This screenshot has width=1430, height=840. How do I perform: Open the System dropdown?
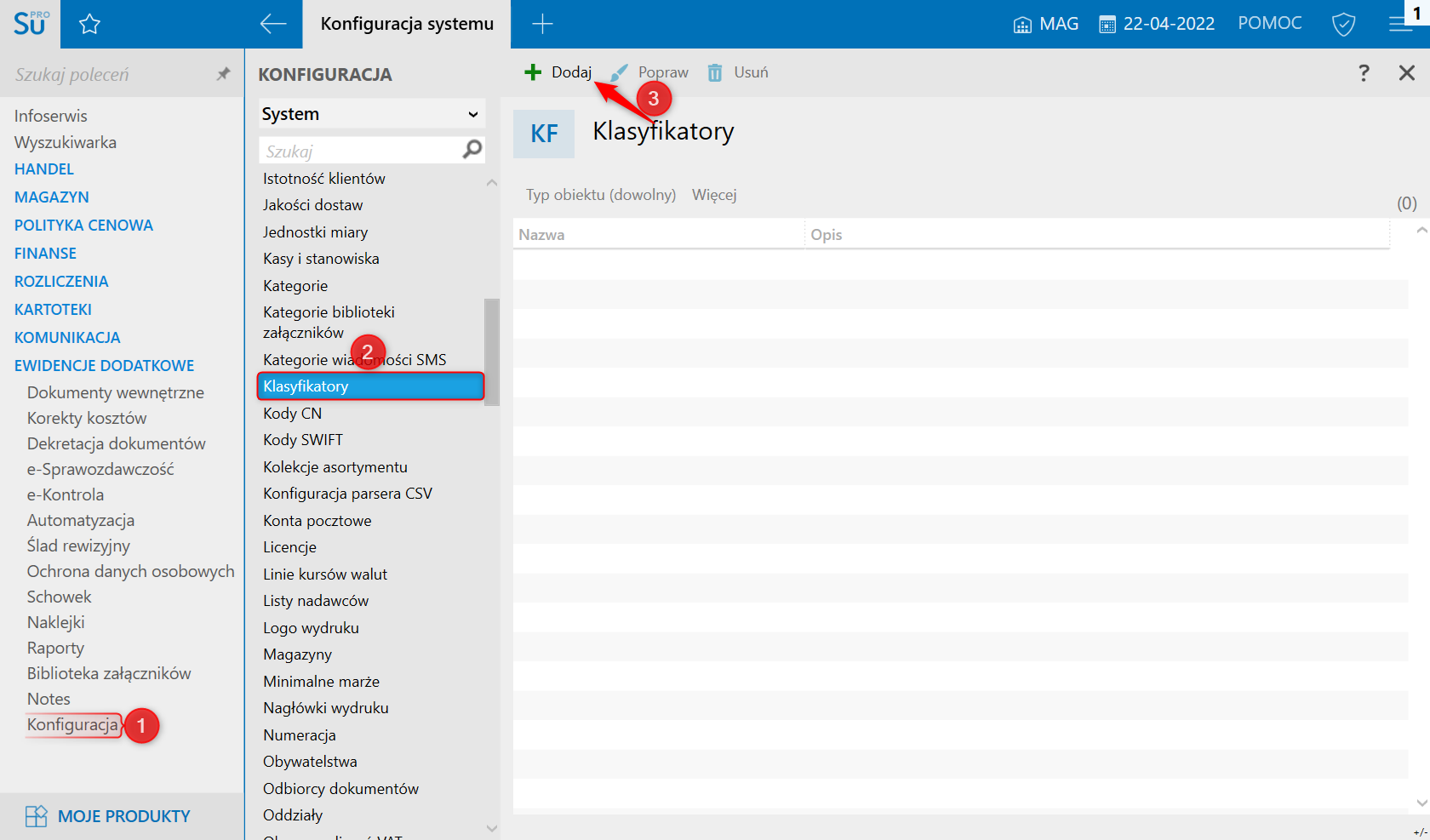[372, 114]
